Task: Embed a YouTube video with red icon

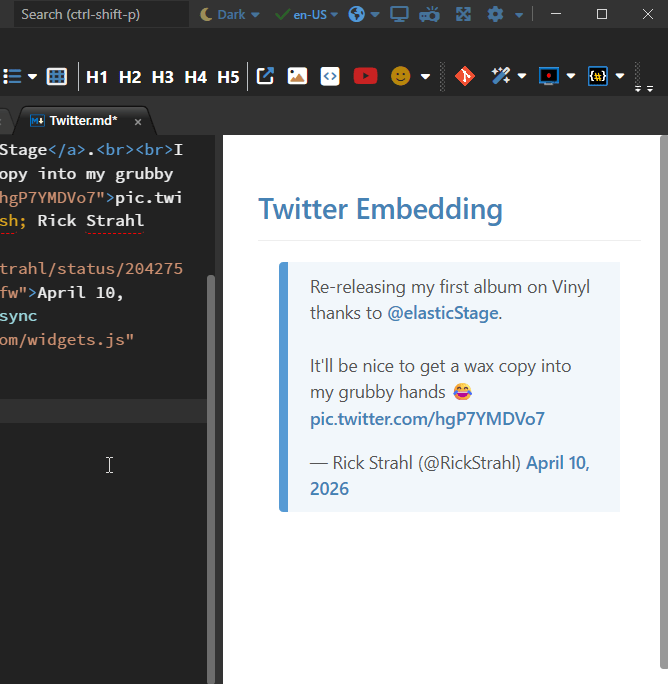Action: pos(365,76)
